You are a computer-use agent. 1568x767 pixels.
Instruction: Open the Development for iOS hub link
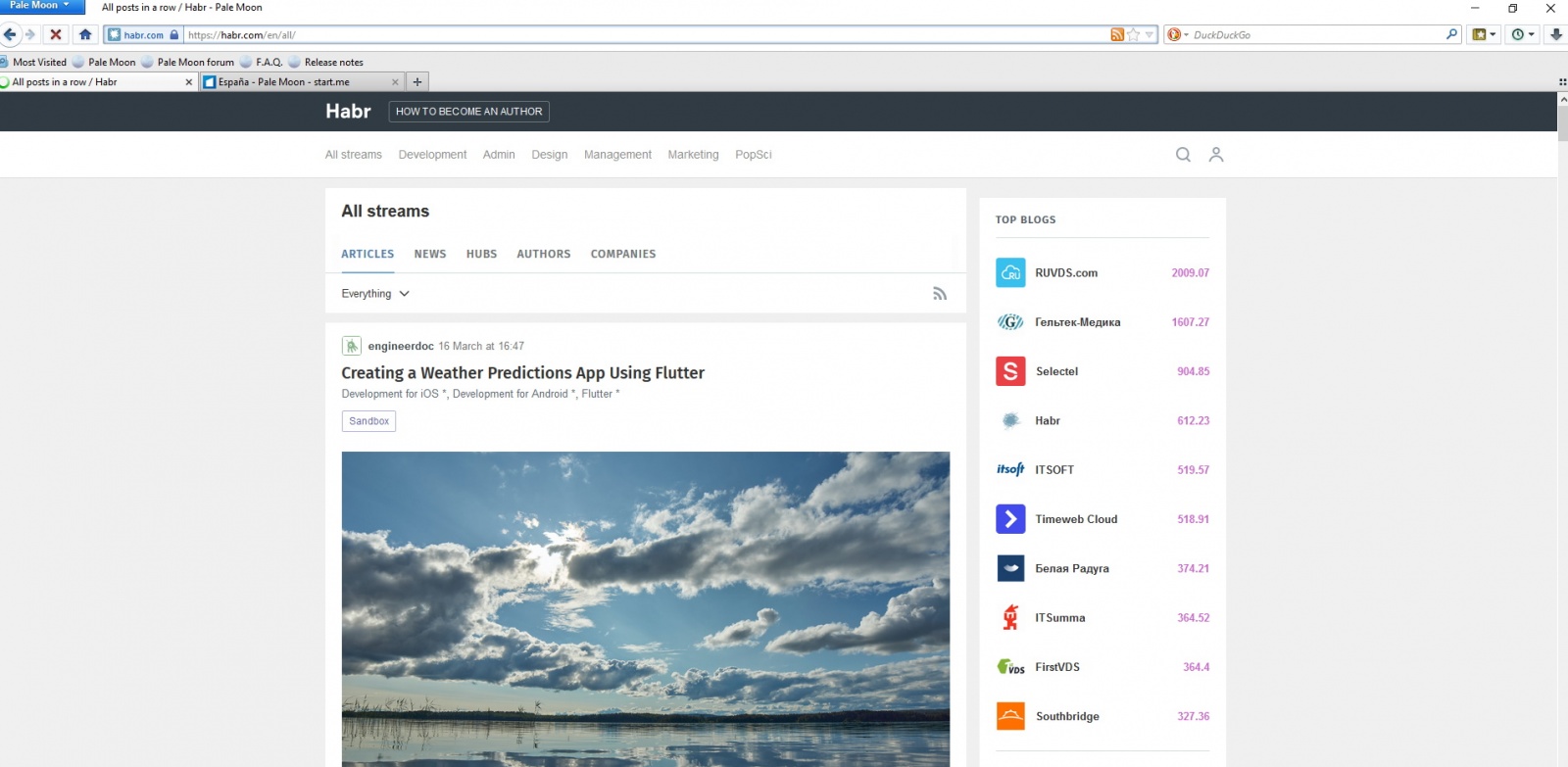point(394,394)
